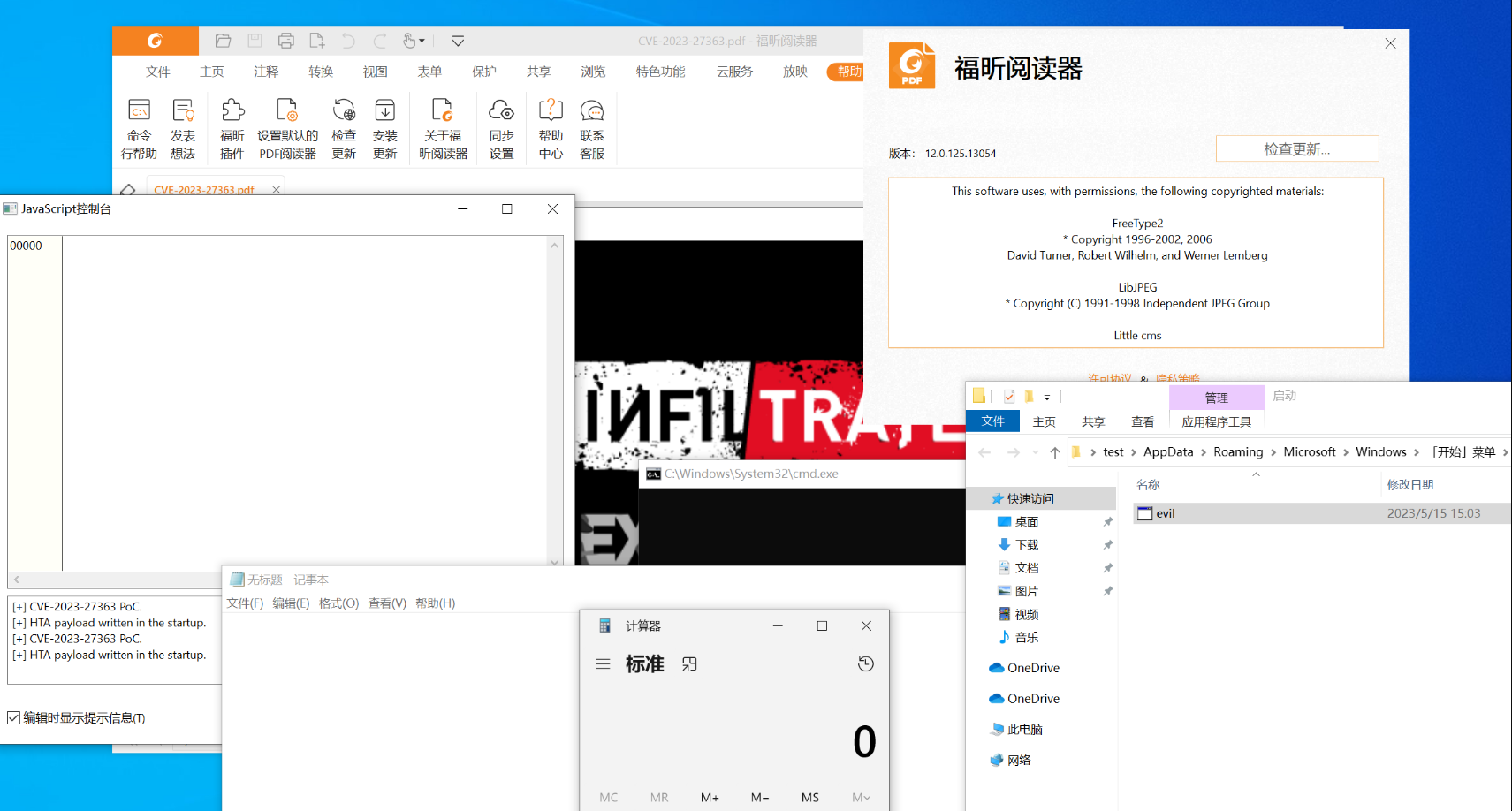The height and width of the screenshot is (811, 1512).
Task: Click Contact Support (联系客服) icon
Action: point(592,129)
